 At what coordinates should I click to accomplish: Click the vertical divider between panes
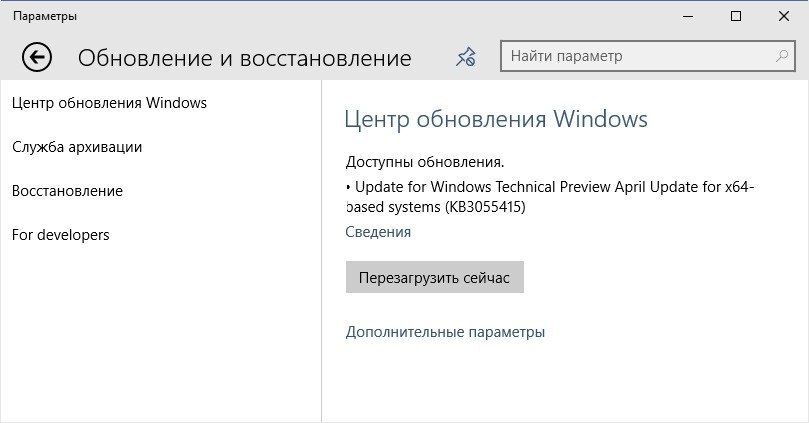coord(321,250)
